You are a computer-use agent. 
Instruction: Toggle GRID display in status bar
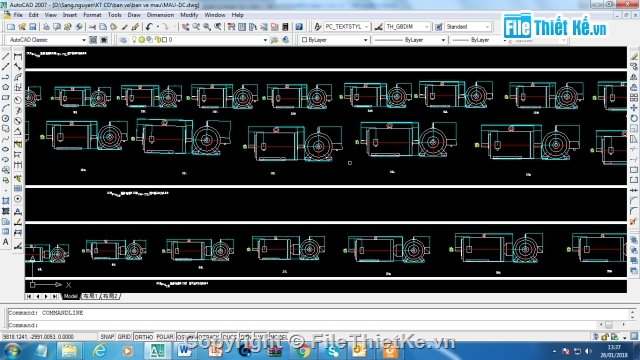(x=124, y=337)
